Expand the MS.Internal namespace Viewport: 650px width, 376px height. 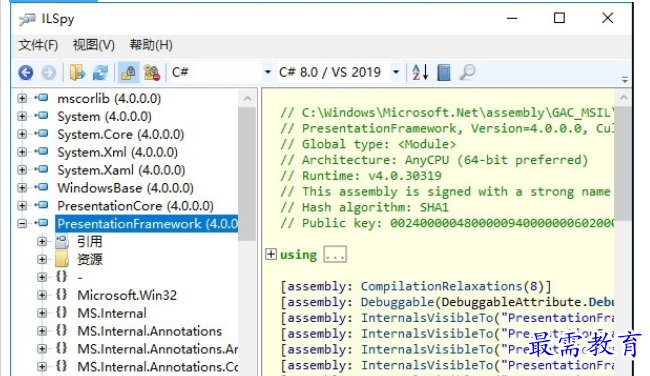coord(42,313)
